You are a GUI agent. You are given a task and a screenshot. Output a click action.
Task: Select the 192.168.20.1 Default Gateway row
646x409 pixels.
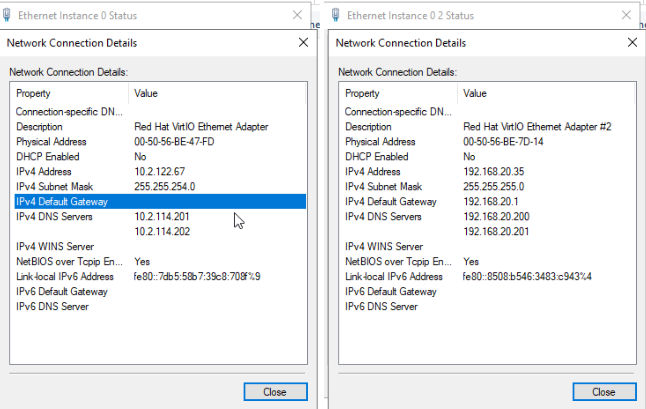coord(489,201)
